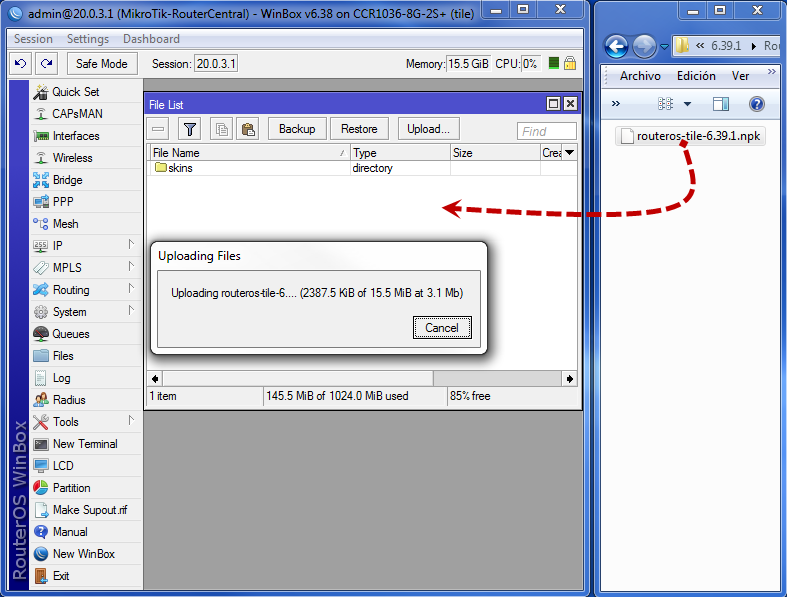Open the Archivo menu in Explorer
This screenshot has width=787, height=597.
(640, 76)
